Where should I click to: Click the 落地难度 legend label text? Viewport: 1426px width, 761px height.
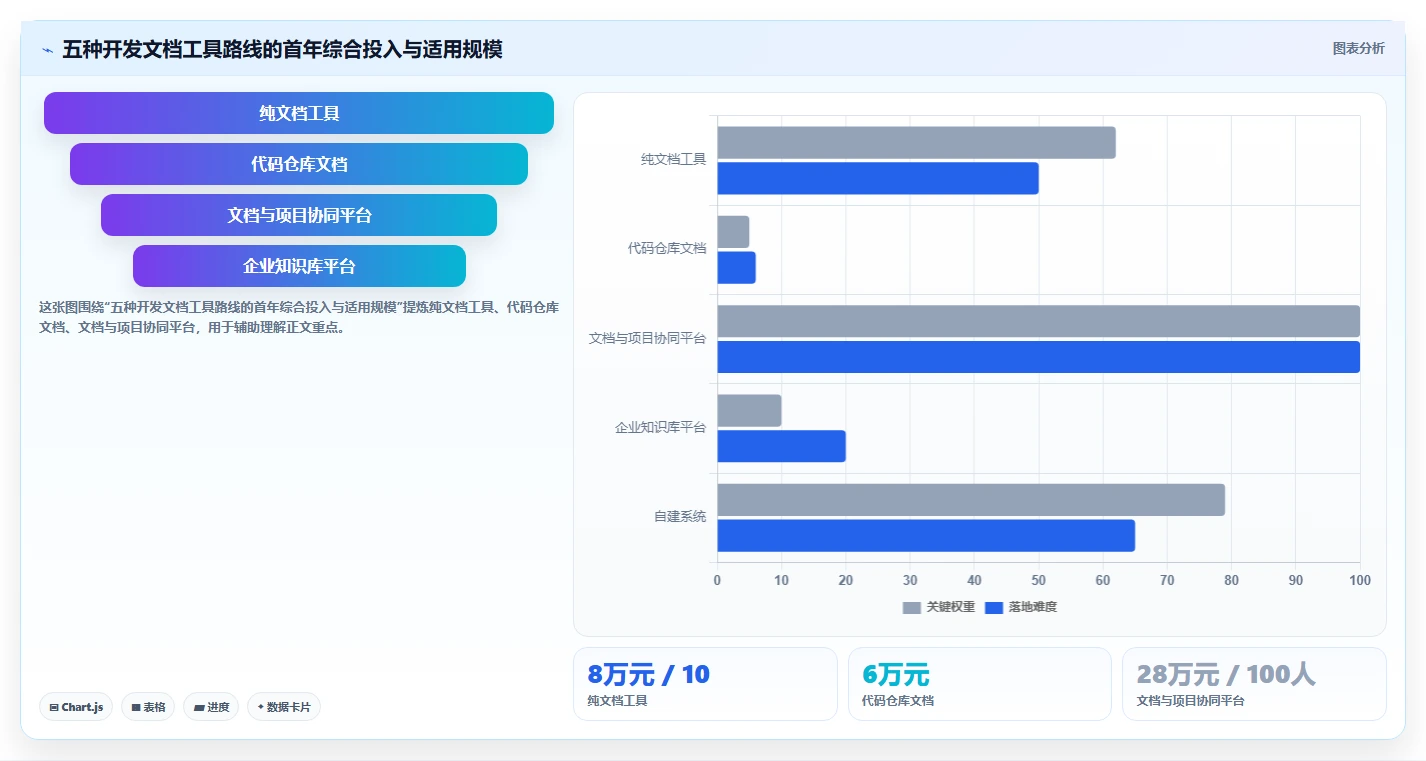point(1033,607)
